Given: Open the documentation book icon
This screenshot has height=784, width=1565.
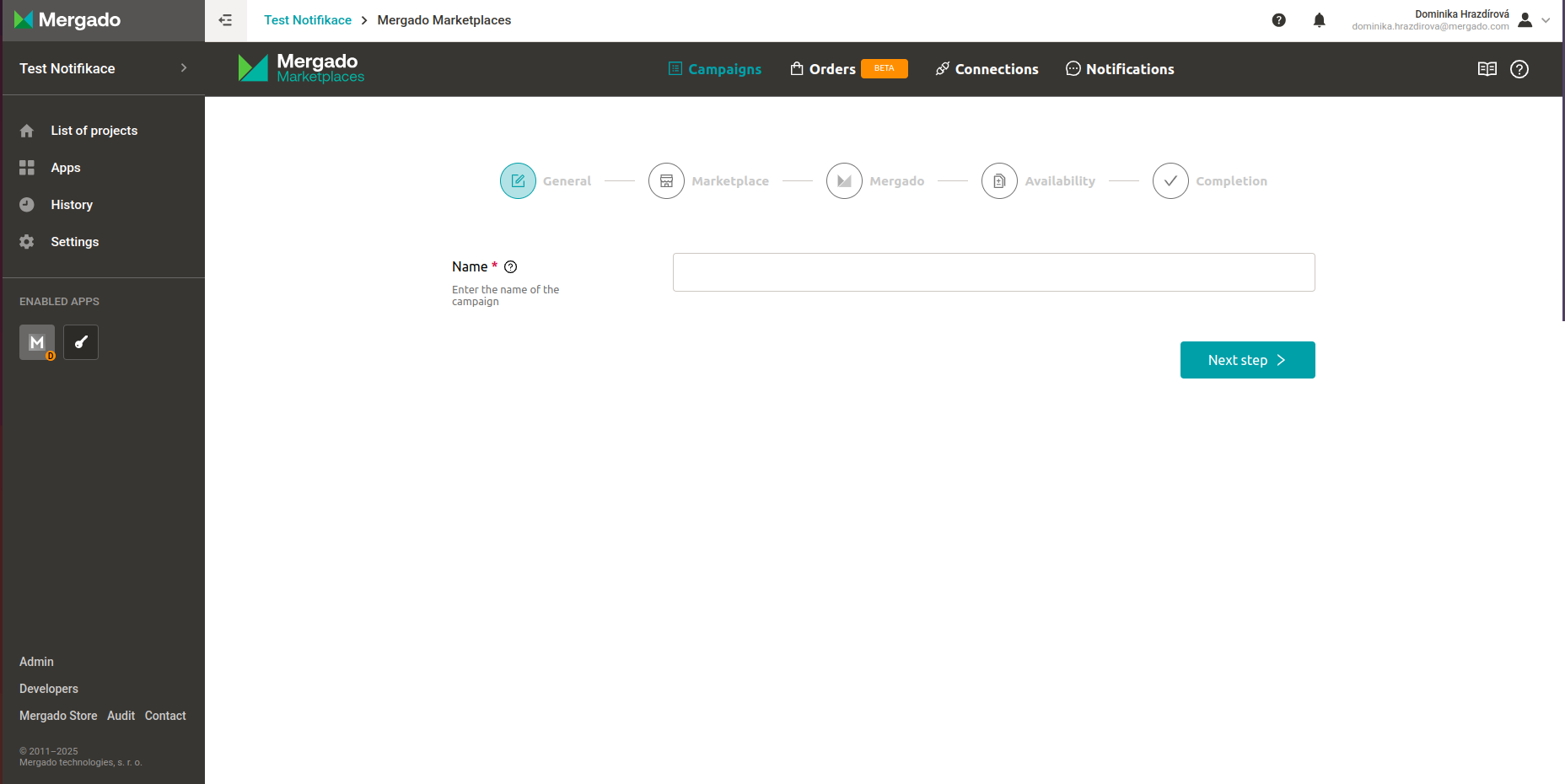Looking at the screenshot, I should tap(1487, 69).
